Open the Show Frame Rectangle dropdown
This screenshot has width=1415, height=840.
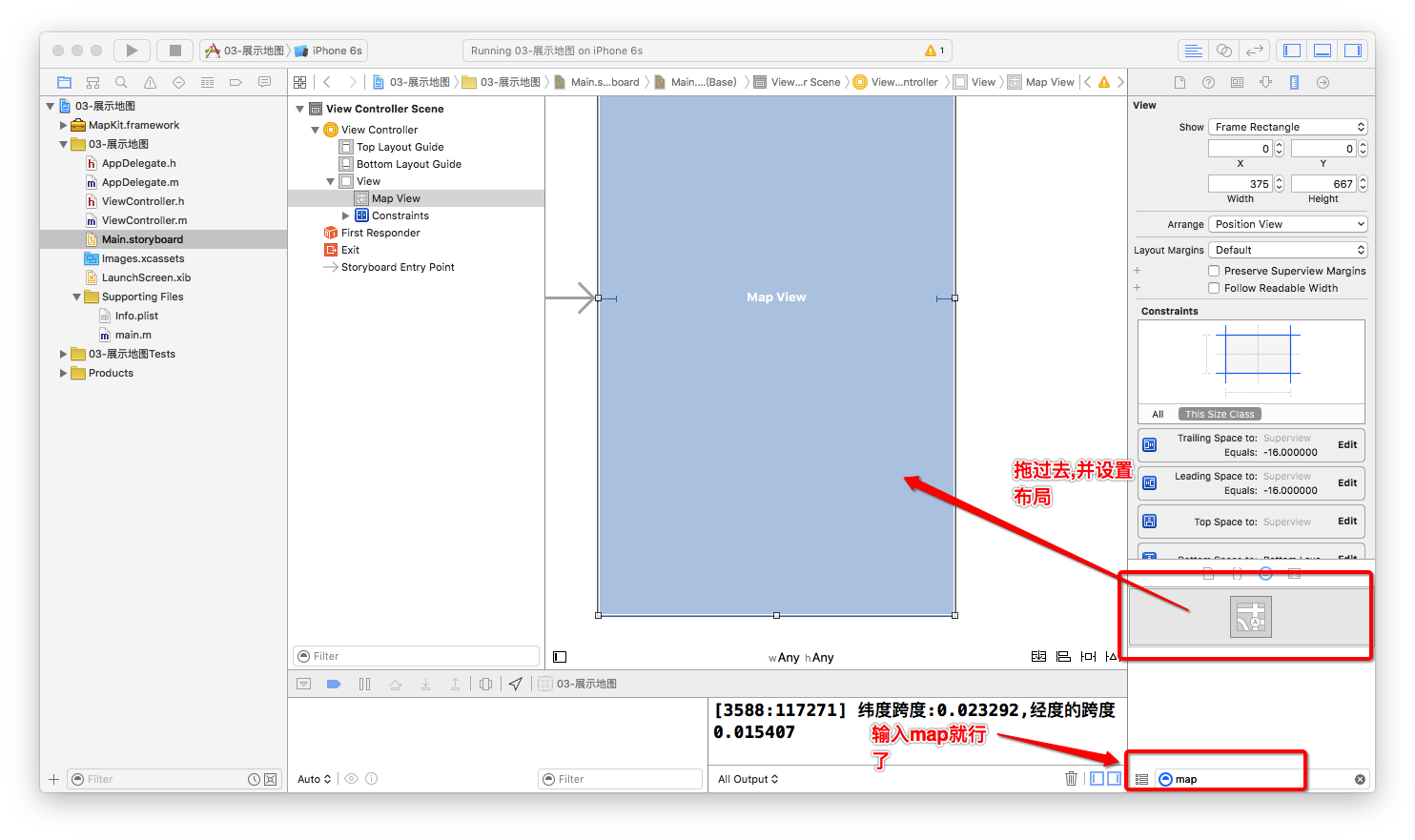1288,127
